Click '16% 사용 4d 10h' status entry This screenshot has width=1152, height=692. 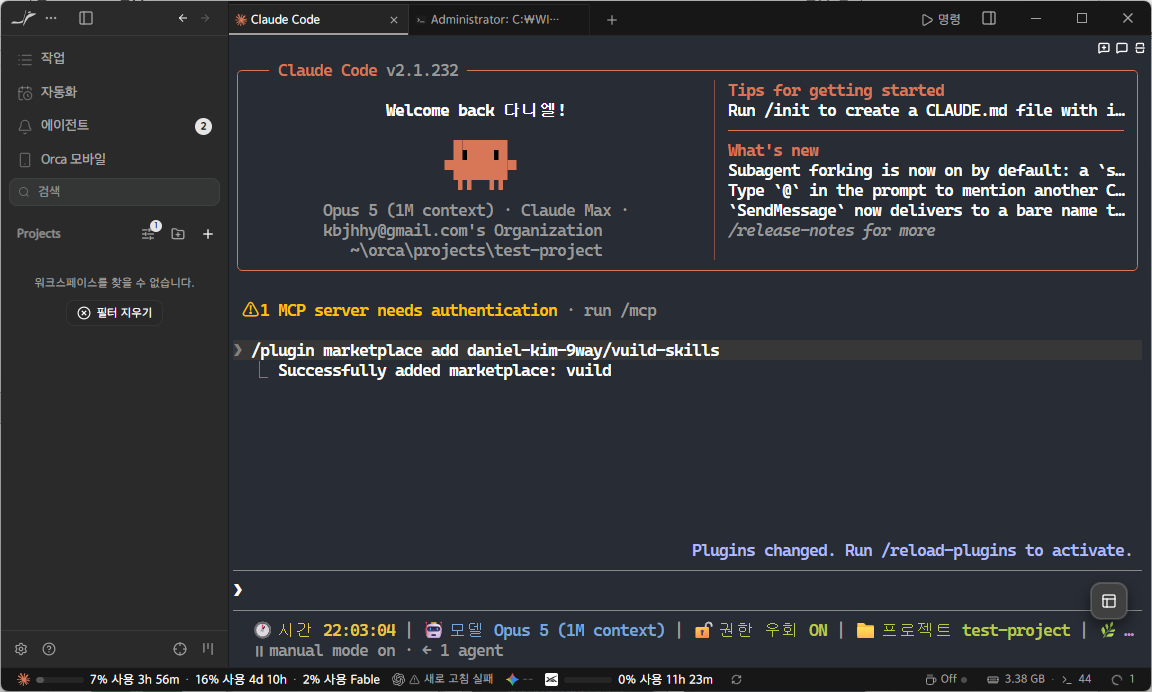point(241,680)
